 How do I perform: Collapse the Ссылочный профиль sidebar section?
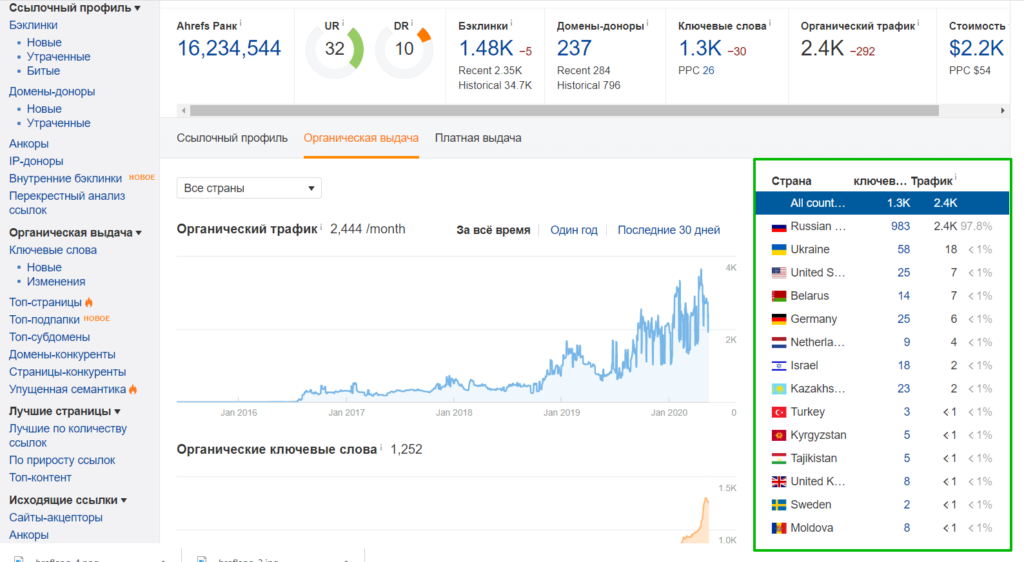pos(74,8)
